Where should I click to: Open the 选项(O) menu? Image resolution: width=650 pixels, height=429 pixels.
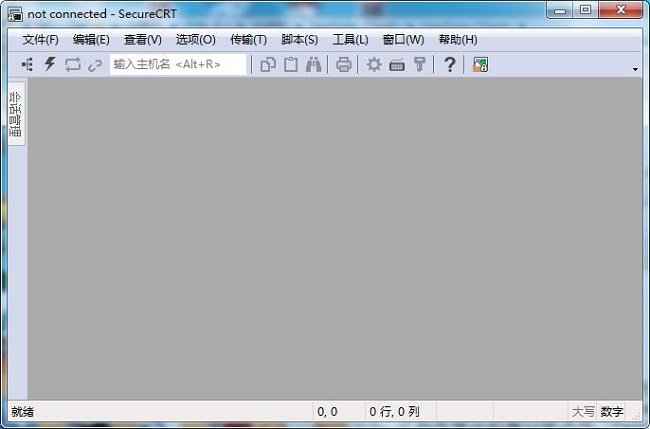195,40
